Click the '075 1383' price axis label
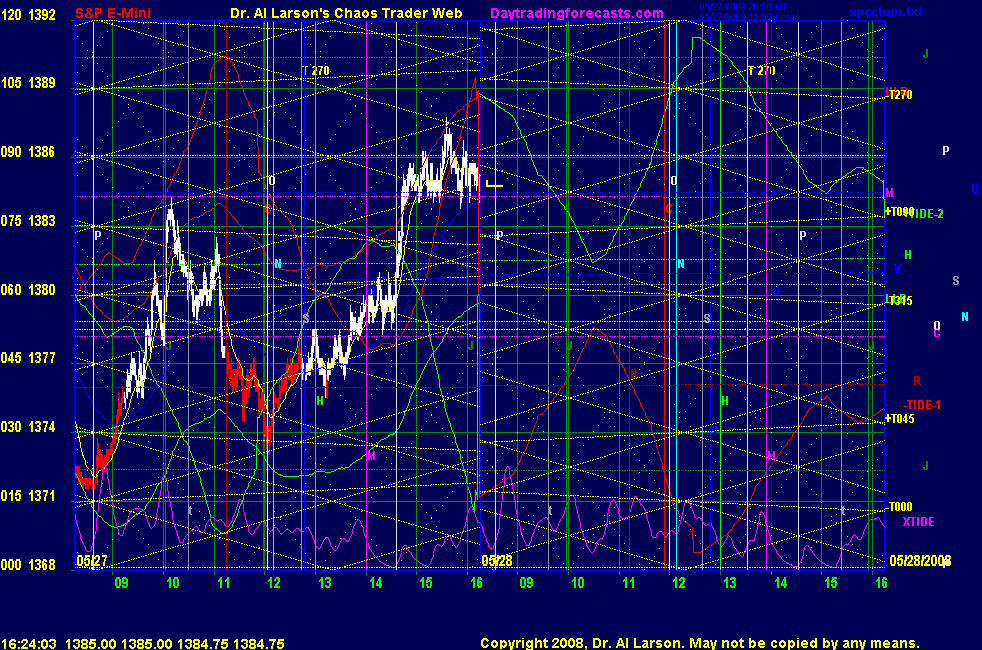The width and height of the screenshot is (982, 650). pos(28,220)
